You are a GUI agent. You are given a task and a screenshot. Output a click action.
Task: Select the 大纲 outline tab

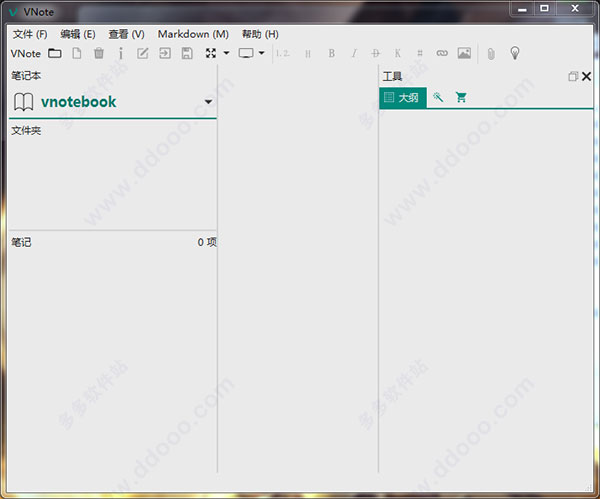click(403, 98)
